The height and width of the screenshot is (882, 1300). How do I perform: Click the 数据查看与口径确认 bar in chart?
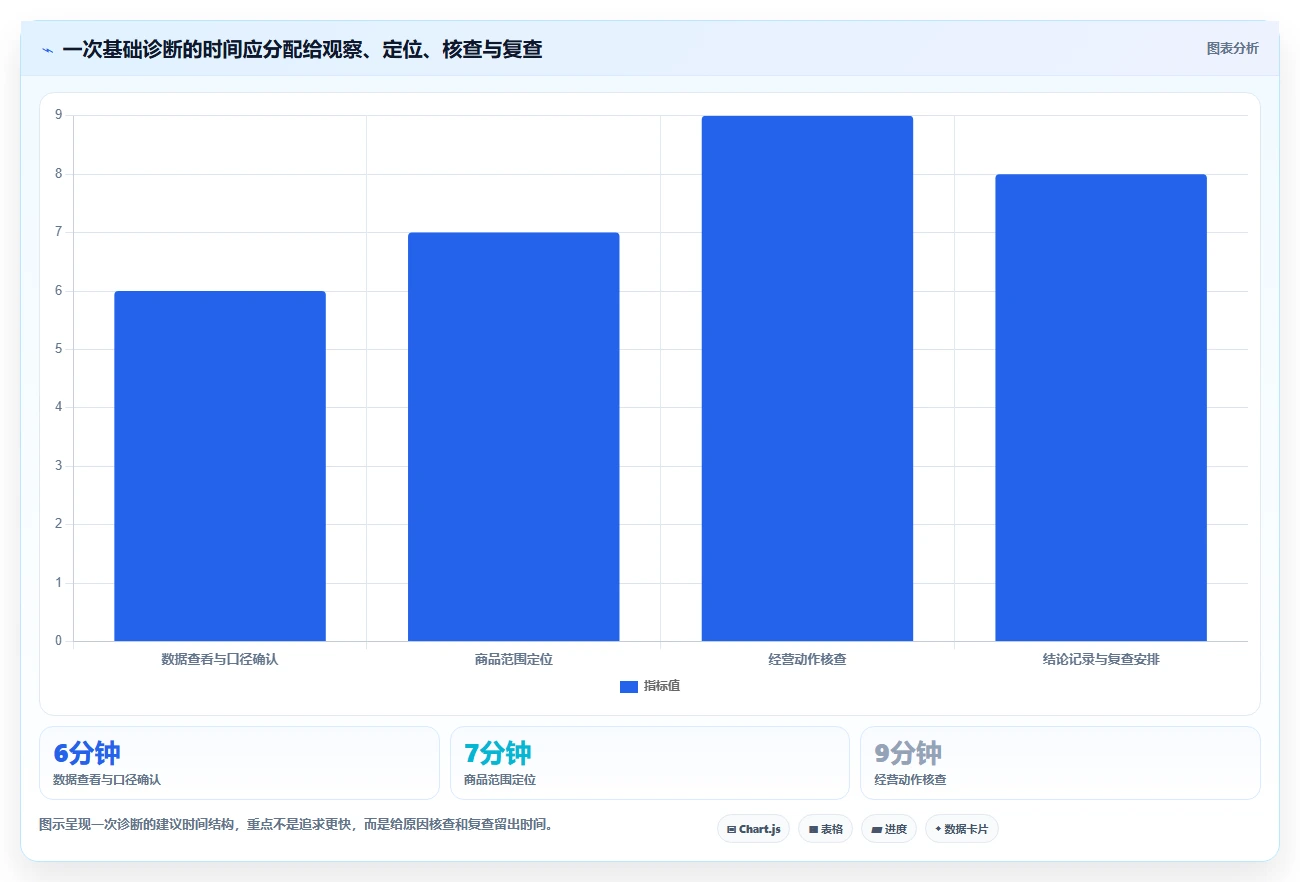220,466
